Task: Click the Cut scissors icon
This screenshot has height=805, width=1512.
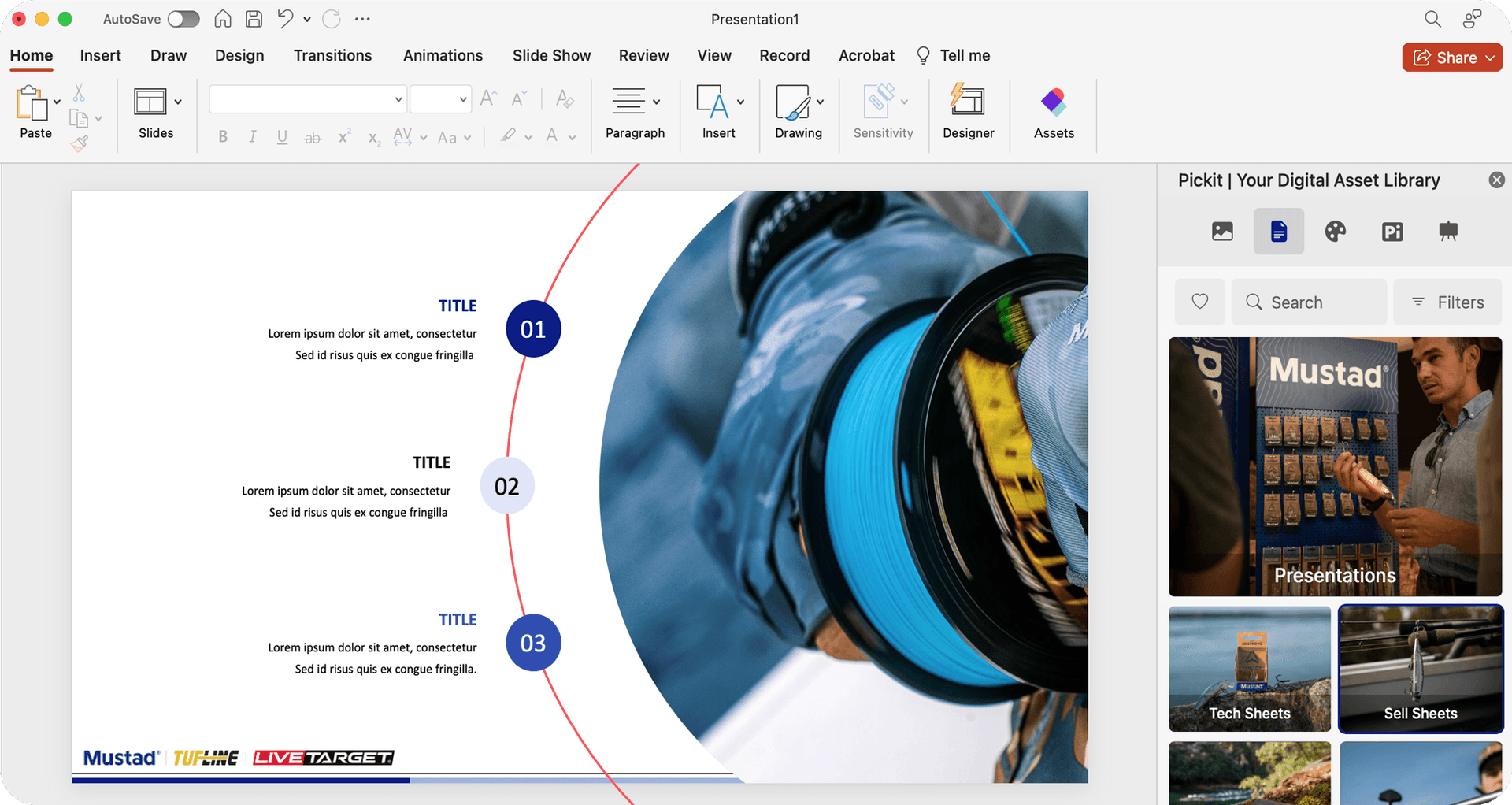Action: point(79,93)
